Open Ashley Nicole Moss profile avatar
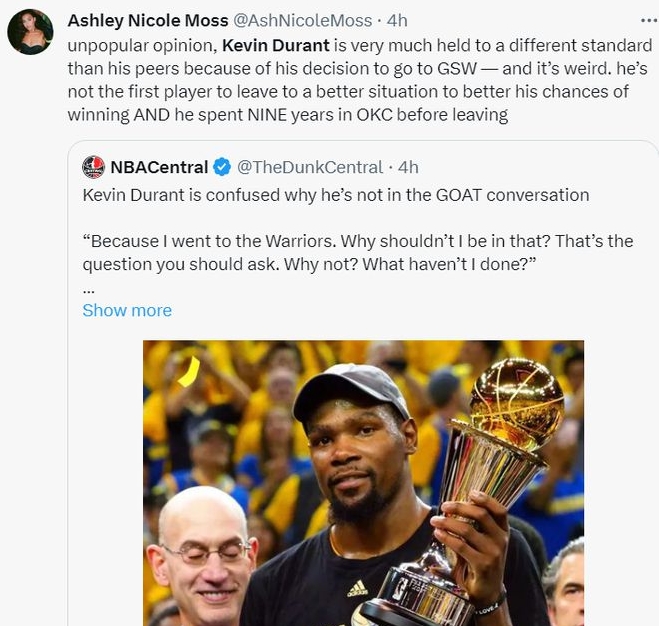The image size is (661, 626). point(30,32)
